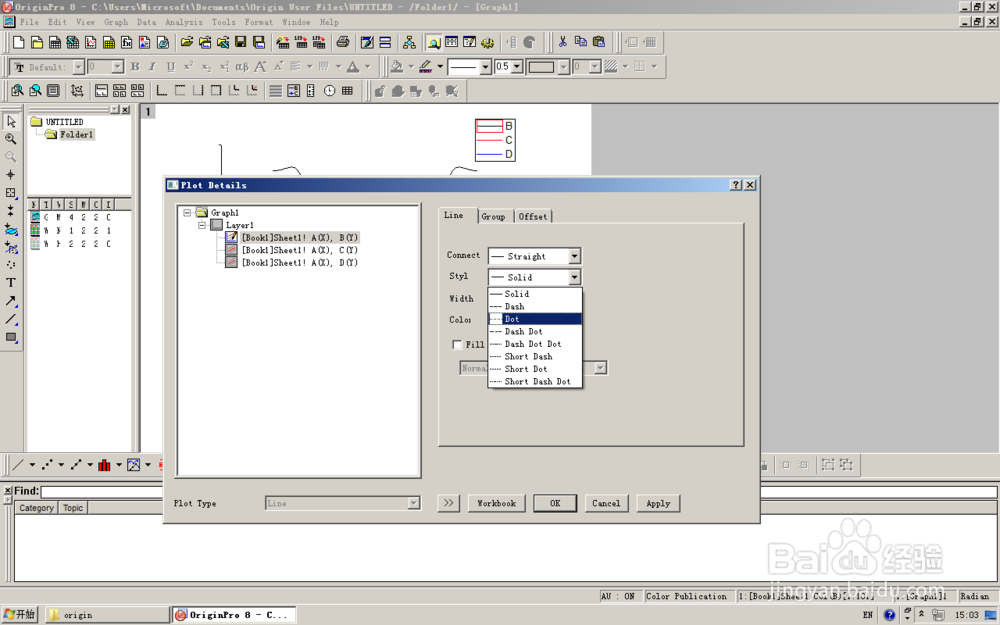The width and height of the screenshot is (1000, 625).
Task: Click the Project Explorer toolbar icon
Action: tap(434, 43)
